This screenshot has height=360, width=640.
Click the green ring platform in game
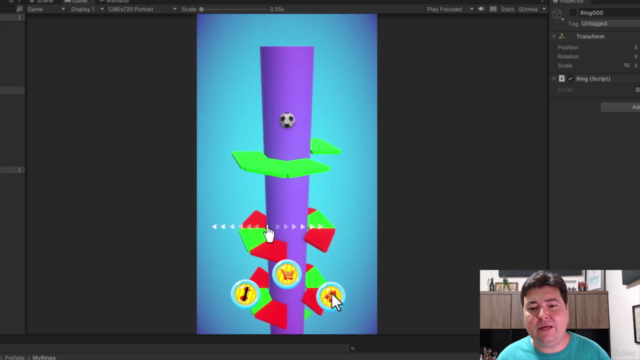pyautogui.click(x=282, y=165)
